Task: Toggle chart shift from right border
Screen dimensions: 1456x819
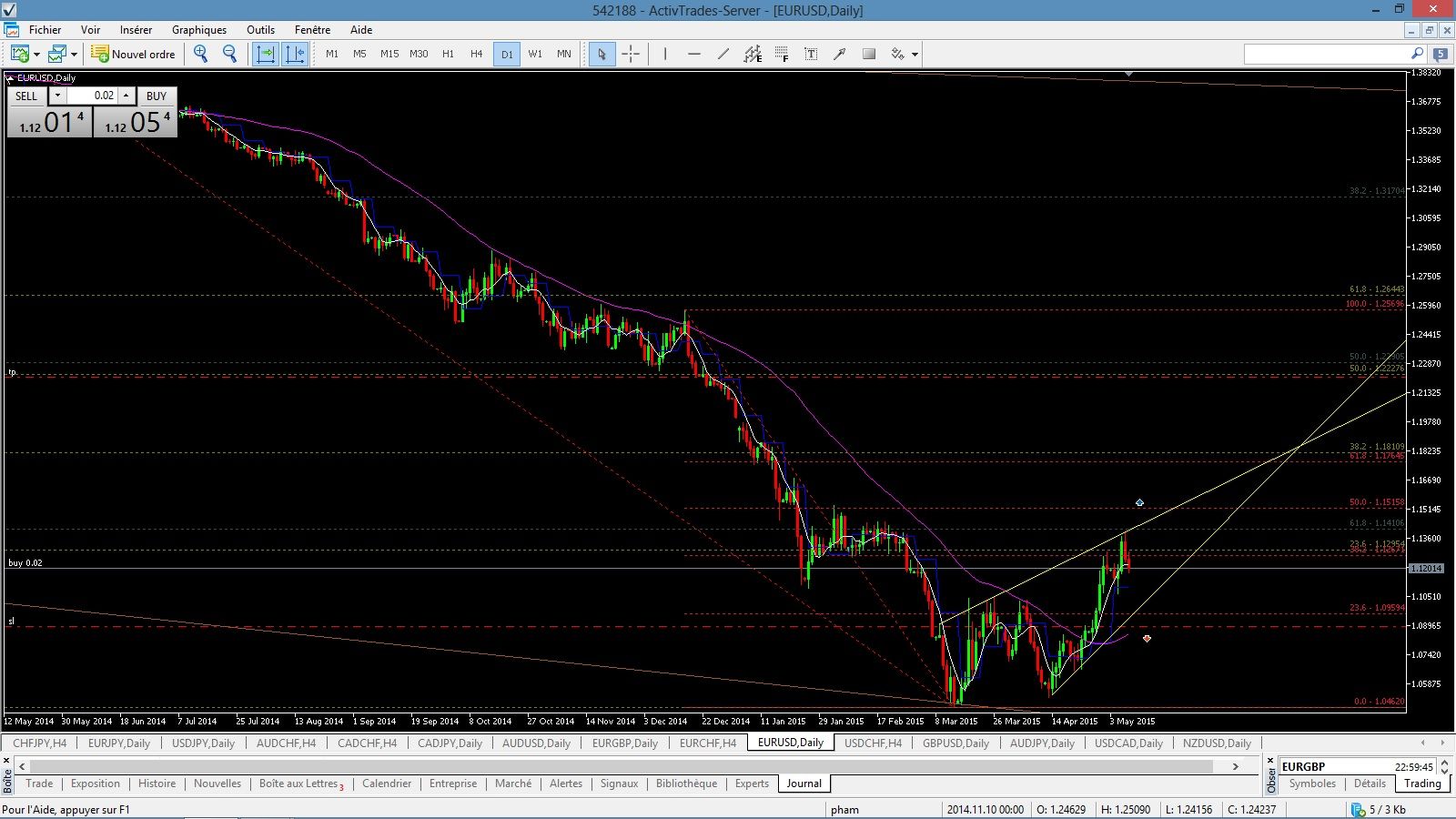Action: pos(295,54)
